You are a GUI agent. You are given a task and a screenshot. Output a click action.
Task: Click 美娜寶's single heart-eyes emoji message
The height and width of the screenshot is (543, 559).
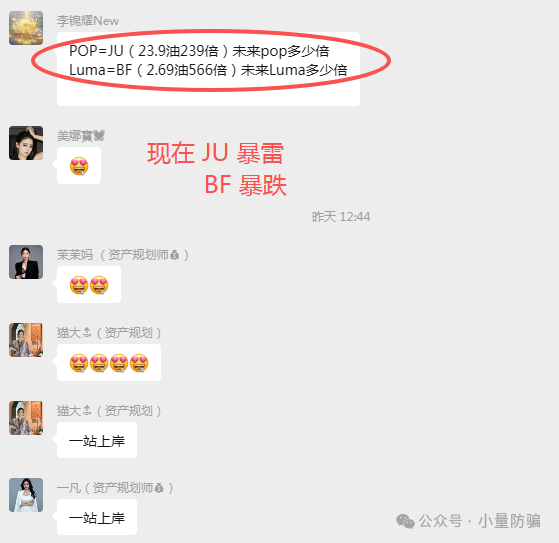coord(79,166)
